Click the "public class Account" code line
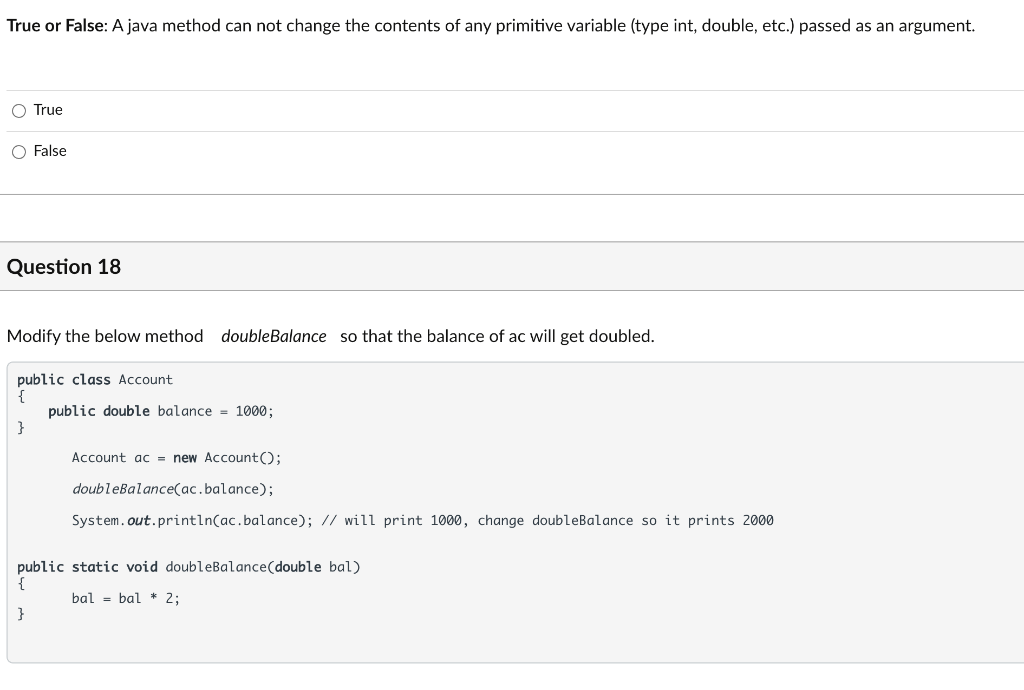 [x=95, y=380]
